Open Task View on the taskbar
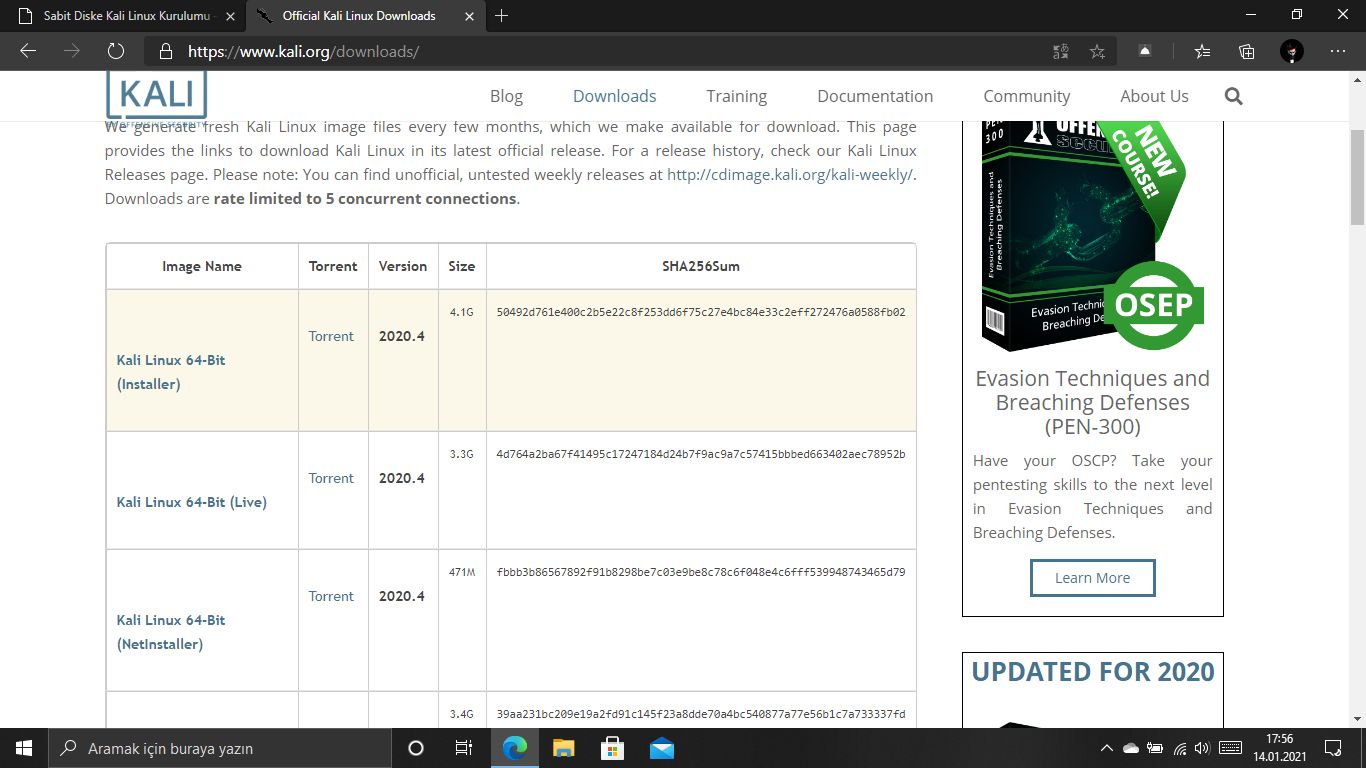This screenshot has height=768, width=1366. (x=464, y=748)
